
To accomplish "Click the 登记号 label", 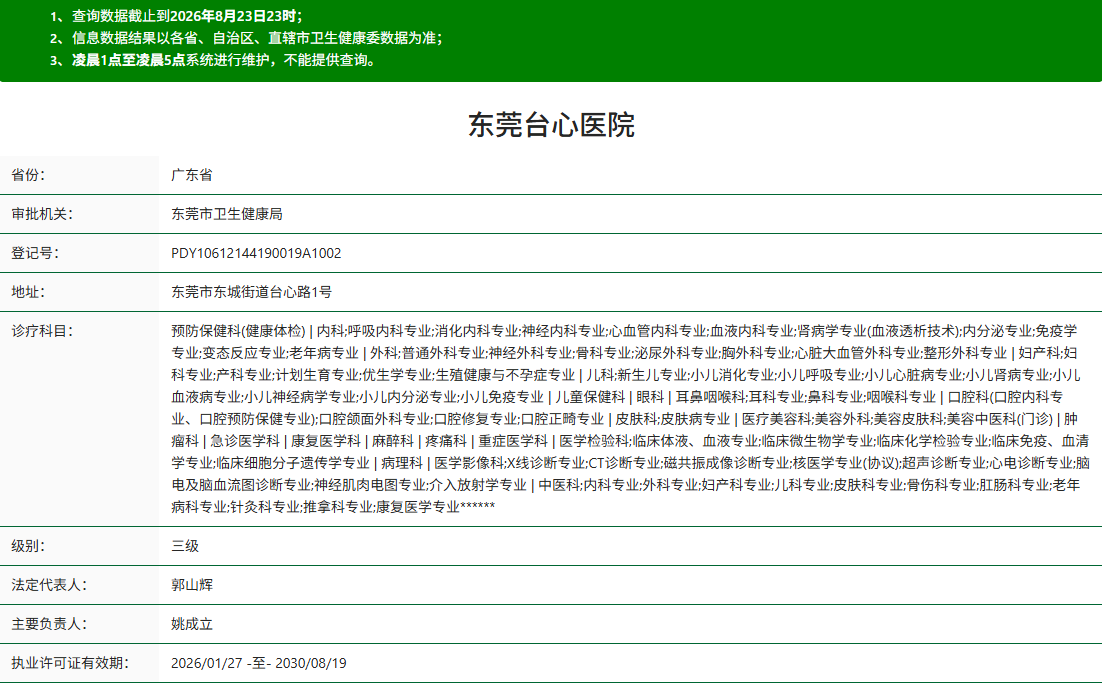I will pyautogui.click(x=34, y=253).
